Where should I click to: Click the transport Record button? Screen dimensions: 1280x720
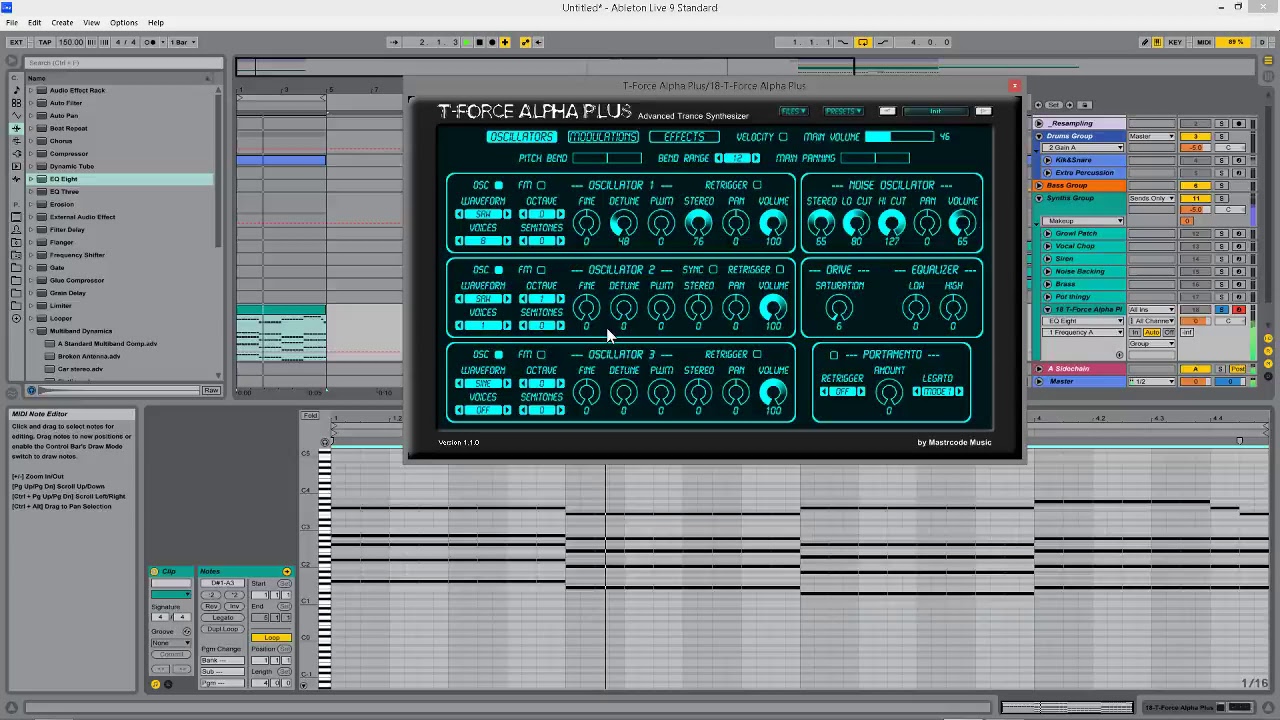[x=491, y=42]
